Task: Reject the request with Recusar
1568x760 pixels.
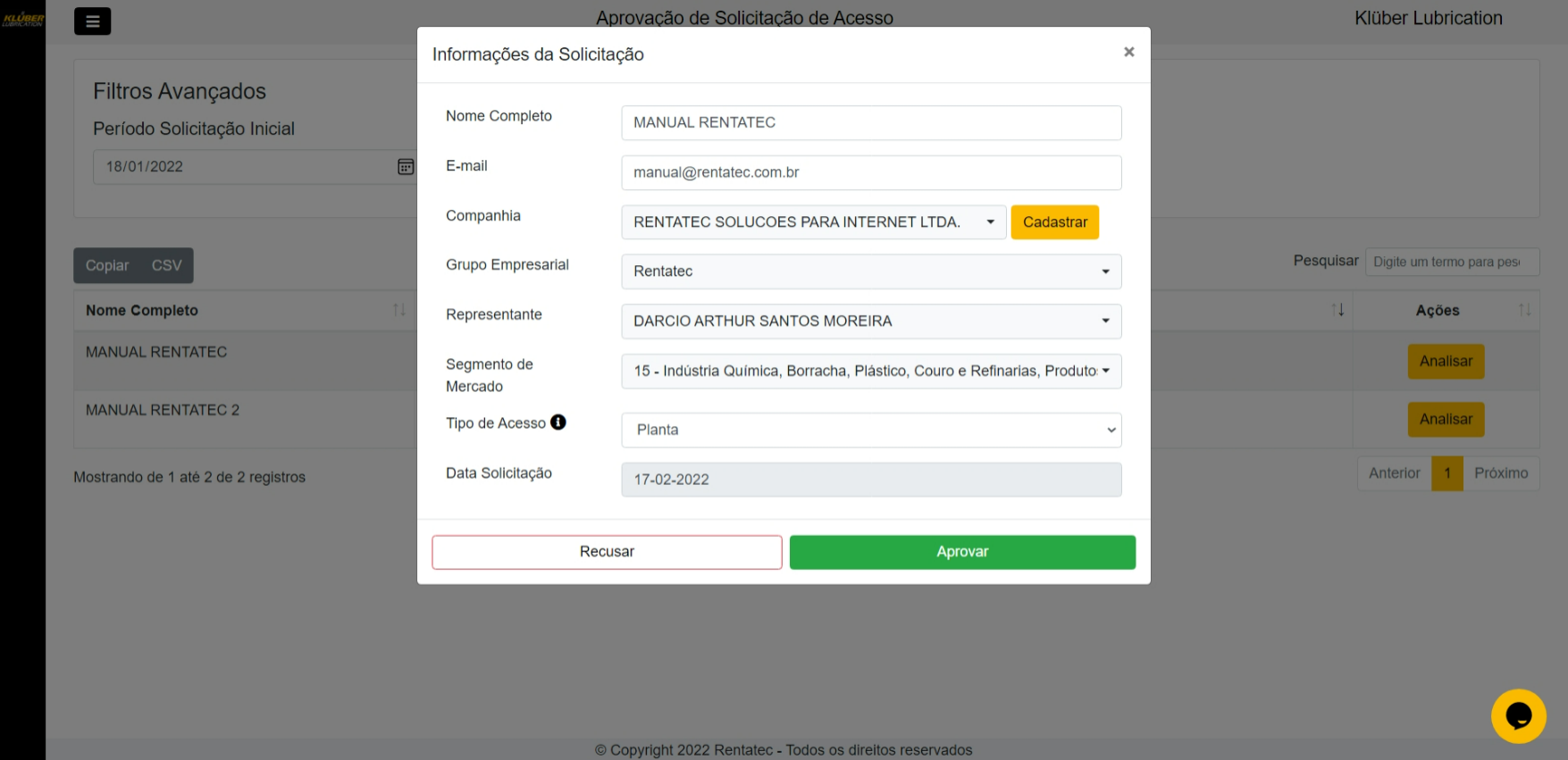Action: point(607,552)
